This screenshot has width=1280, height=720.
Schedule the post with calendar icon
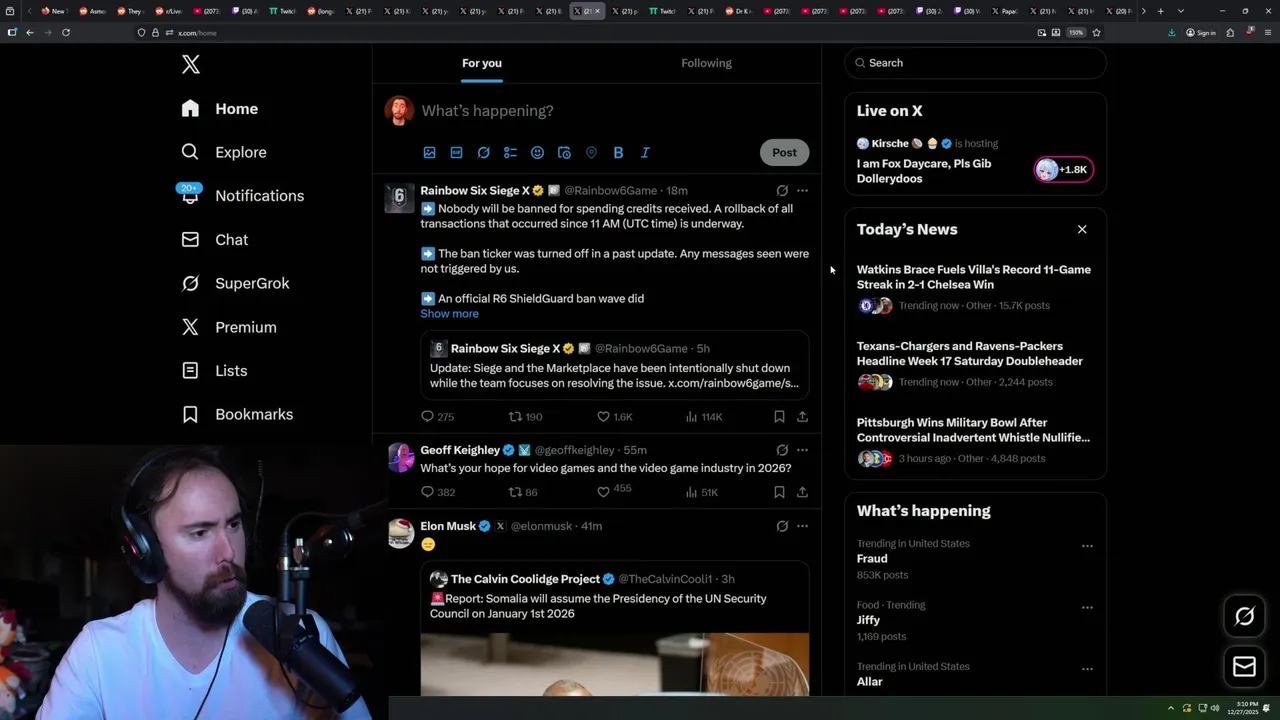pyautogui.click(x=564, y=153)
